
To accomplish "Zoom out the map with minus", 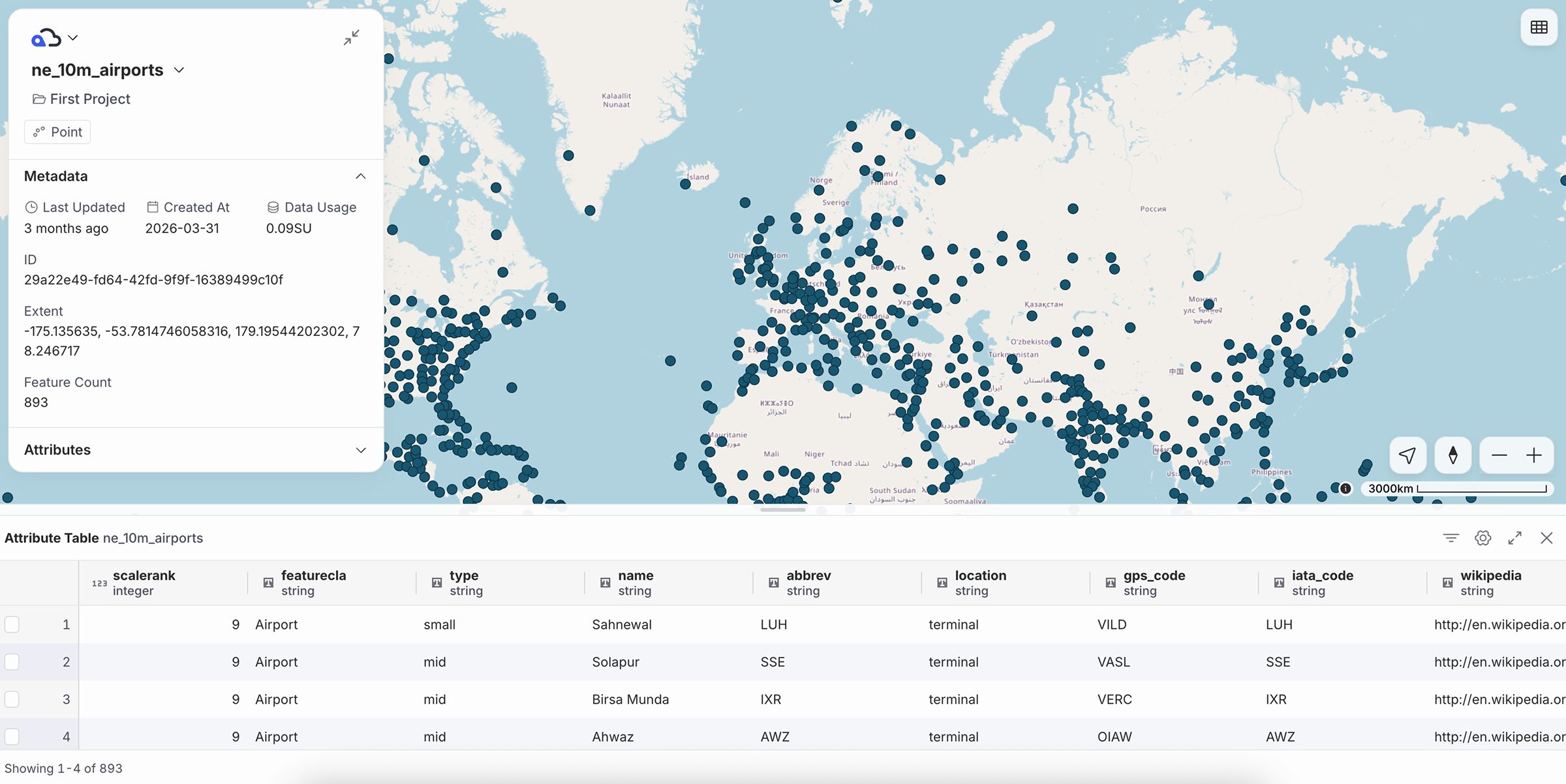I will click(1499, 455).
